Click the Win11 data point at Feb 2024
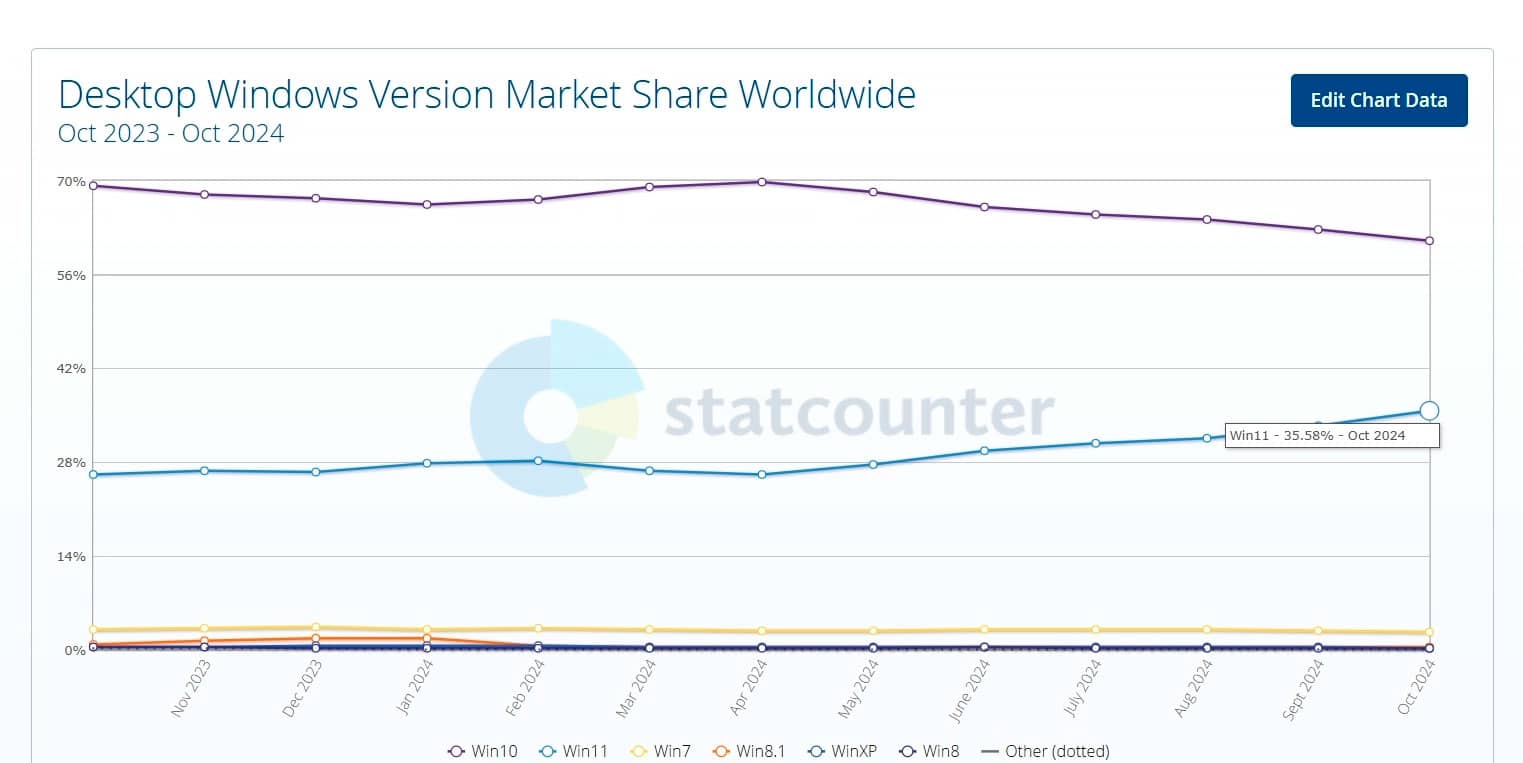Viewport: 1523px width, 763px height. [538, 461]
